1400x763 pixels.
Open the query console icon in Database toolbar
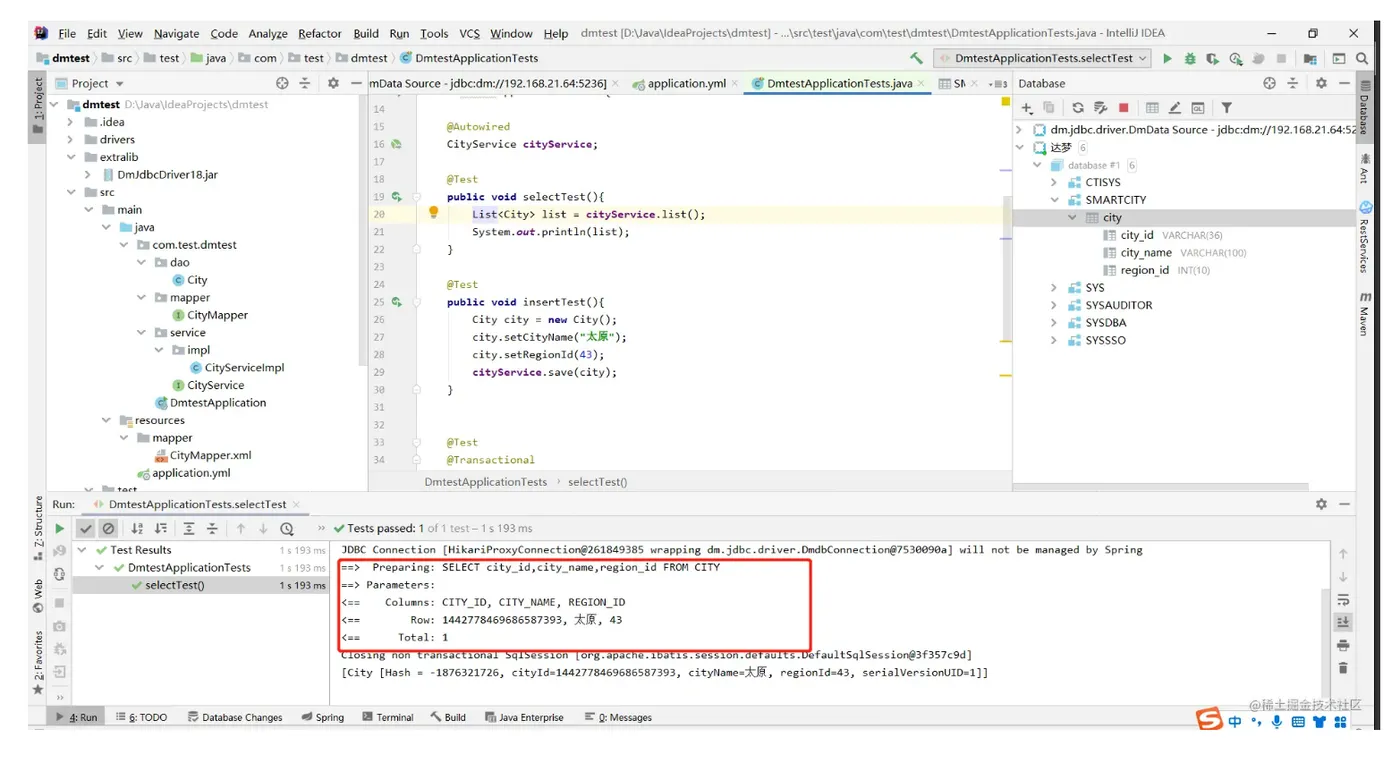tap(1198, 108)
